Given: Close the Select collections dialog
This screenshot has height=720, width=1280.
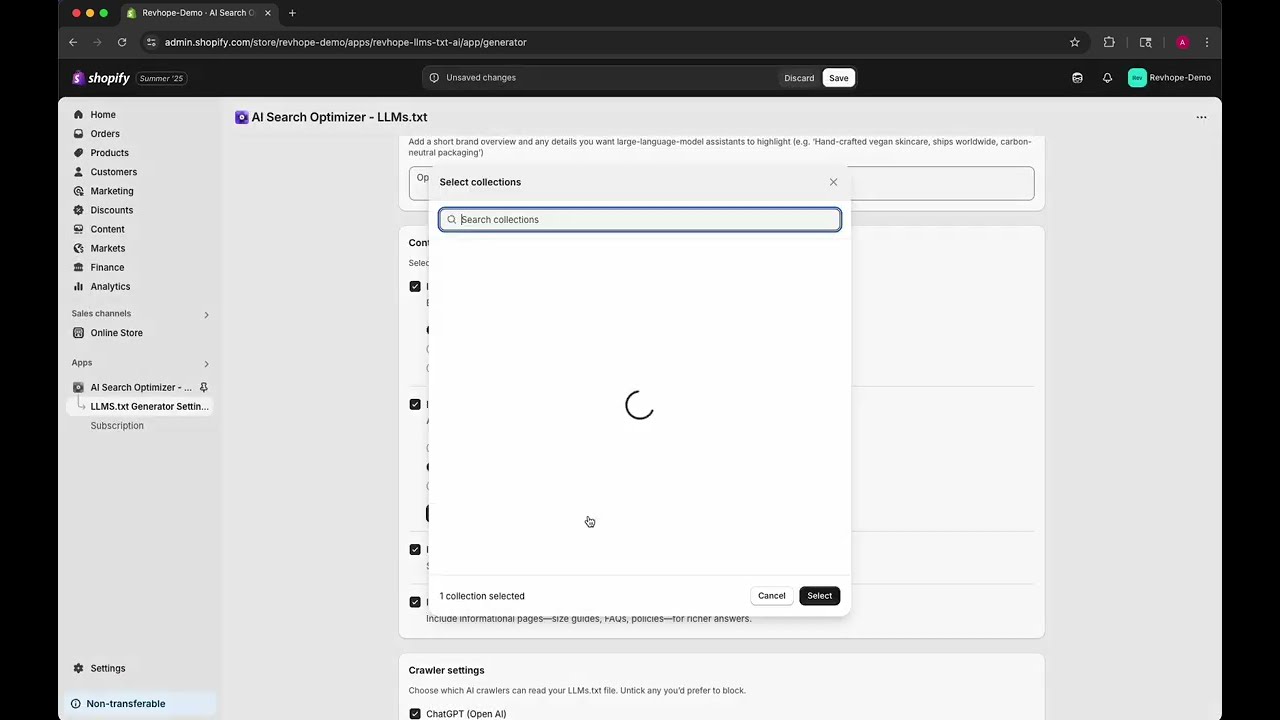Looking at the screenshot, I should coord(833,182).
